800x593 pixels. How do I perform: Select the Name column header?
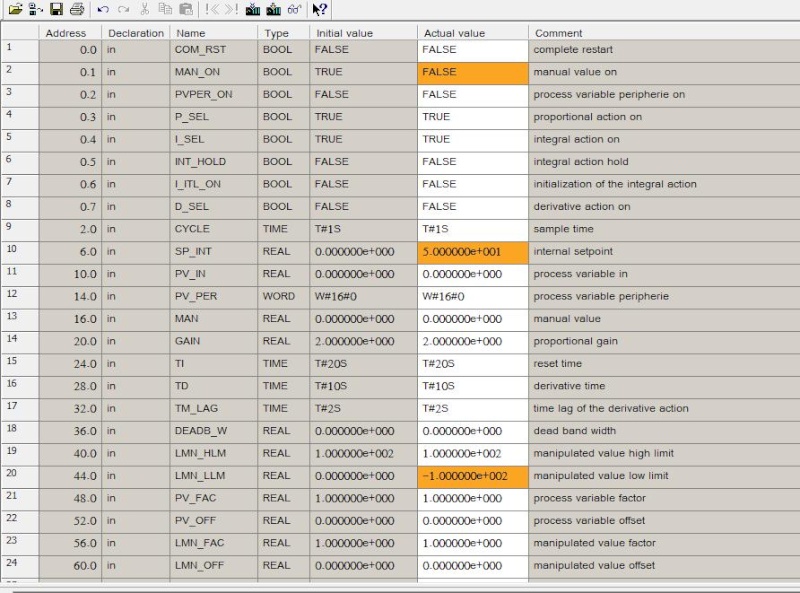pos(214,33)
